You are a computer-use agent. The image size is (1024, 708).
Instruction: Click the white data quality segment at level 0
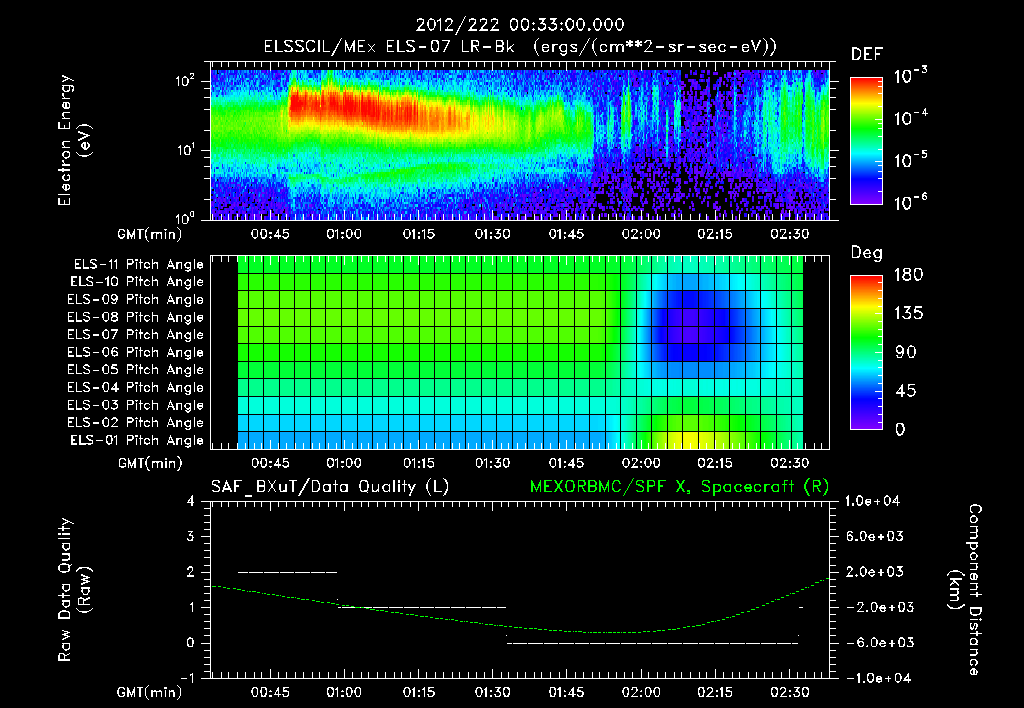point(652,643)
